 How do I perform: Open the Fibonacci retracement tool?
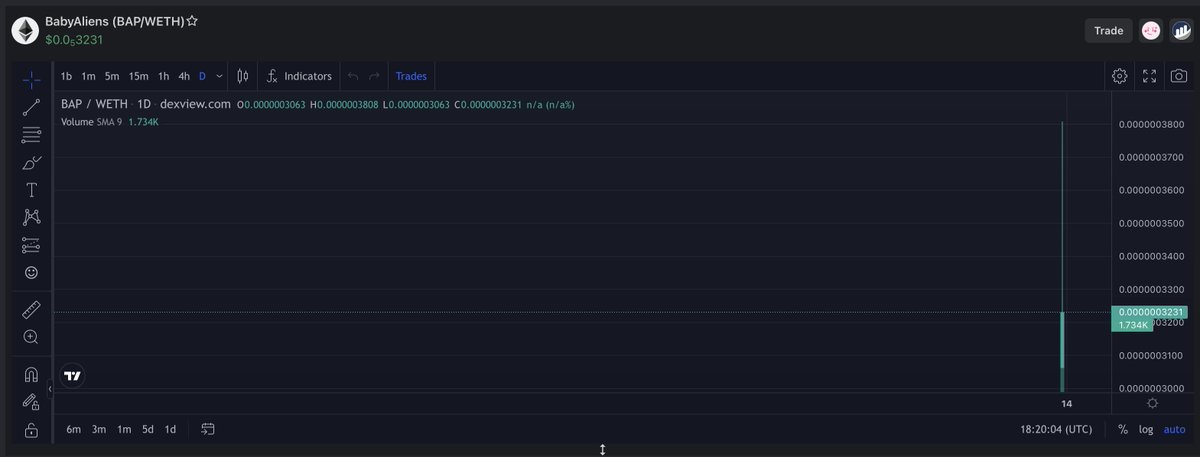point(31,134)
